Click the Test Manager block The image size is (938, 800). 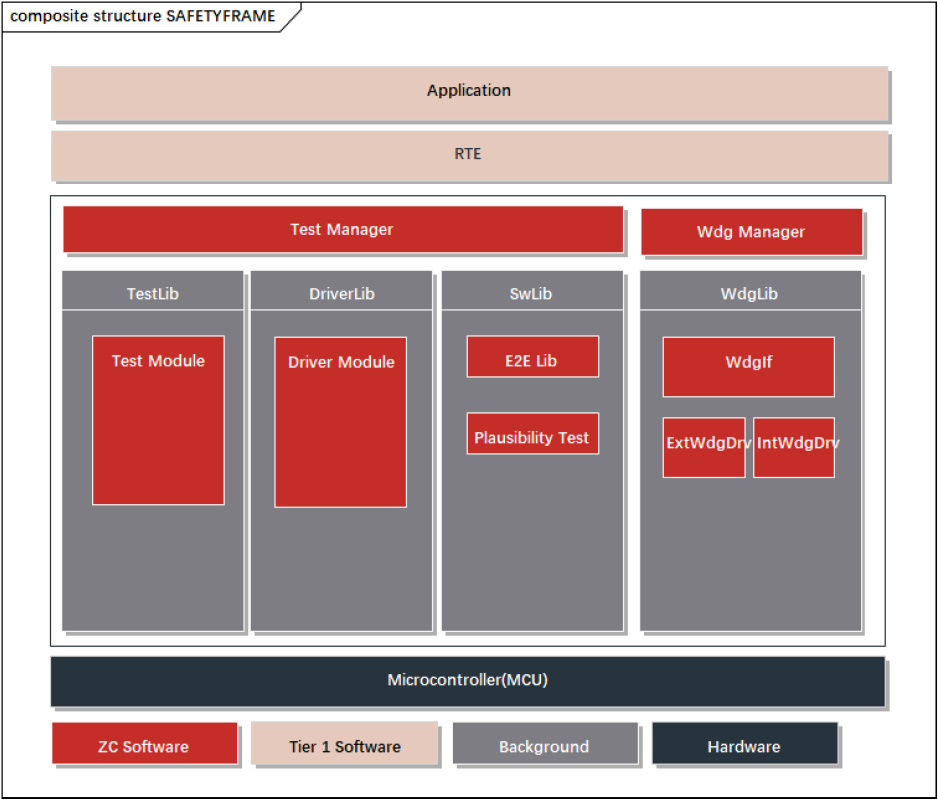point(342,230)
